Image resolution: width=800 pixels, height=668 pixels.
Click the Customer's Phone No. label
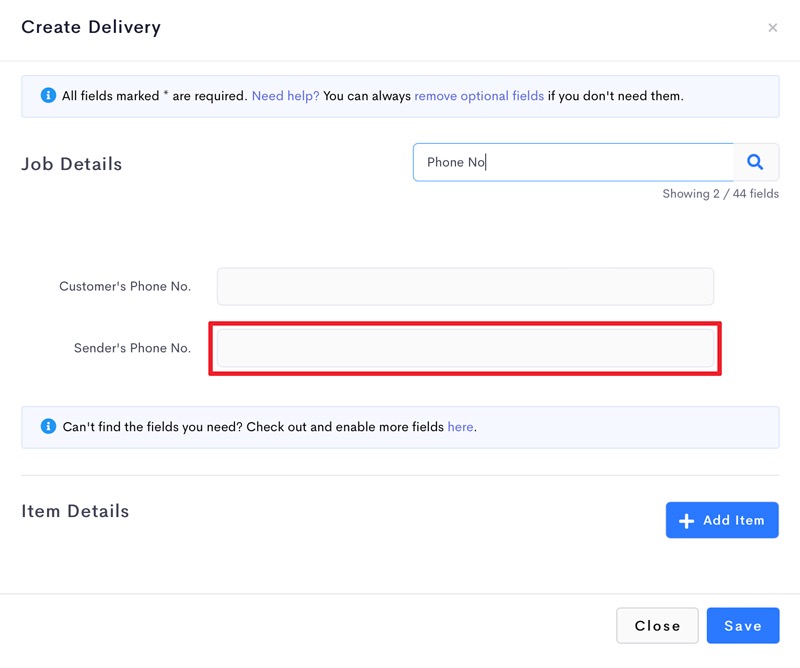125,286
